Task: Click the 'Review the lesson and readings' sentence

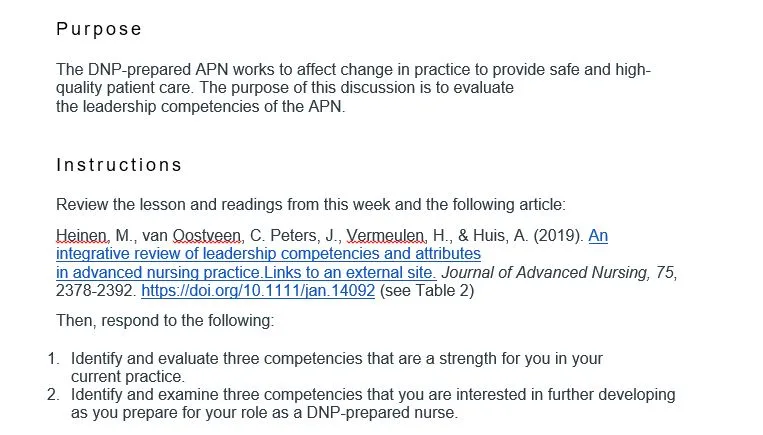Action: click(310, 205)
